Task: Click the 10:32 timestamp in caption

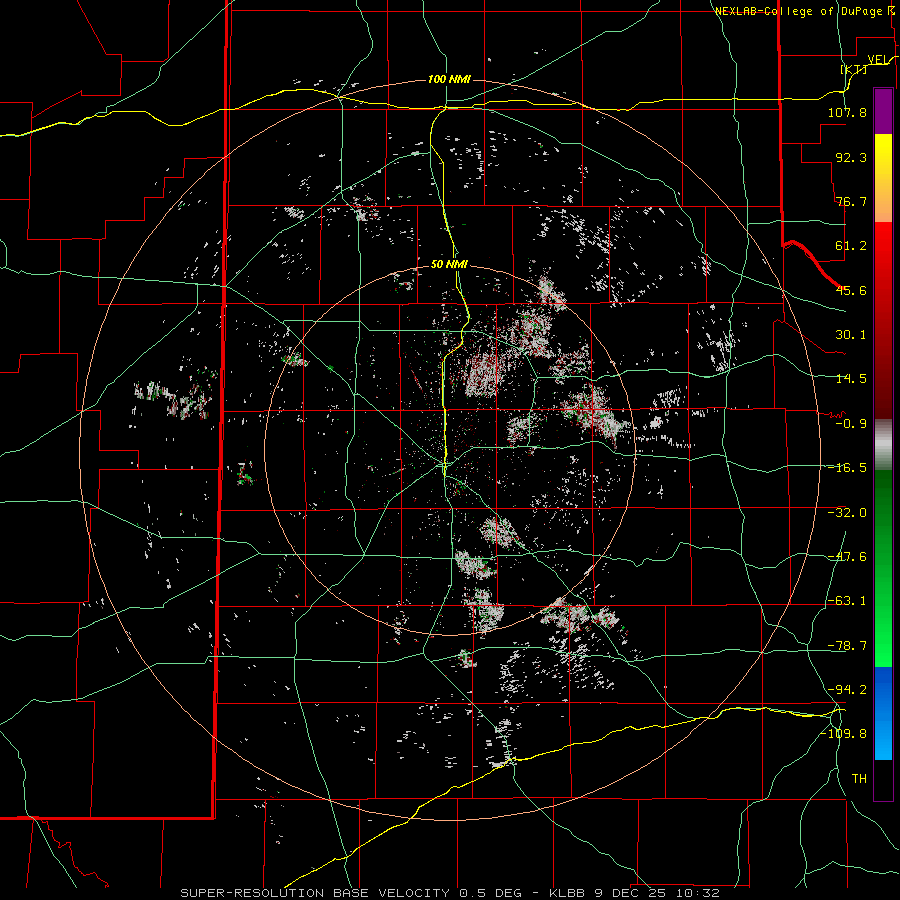Action: coord(697,893)
